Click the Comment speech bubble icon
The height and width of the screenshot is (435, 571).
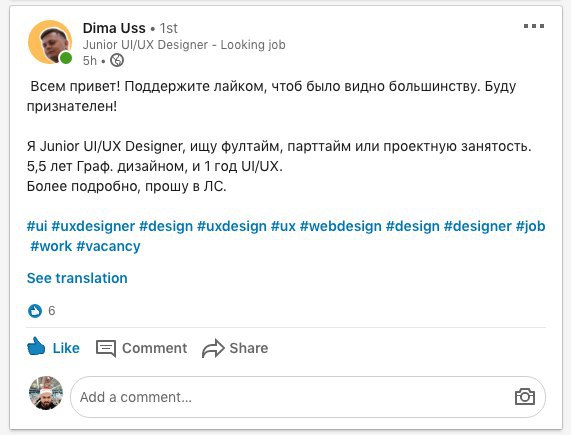[x=106, y=348]
